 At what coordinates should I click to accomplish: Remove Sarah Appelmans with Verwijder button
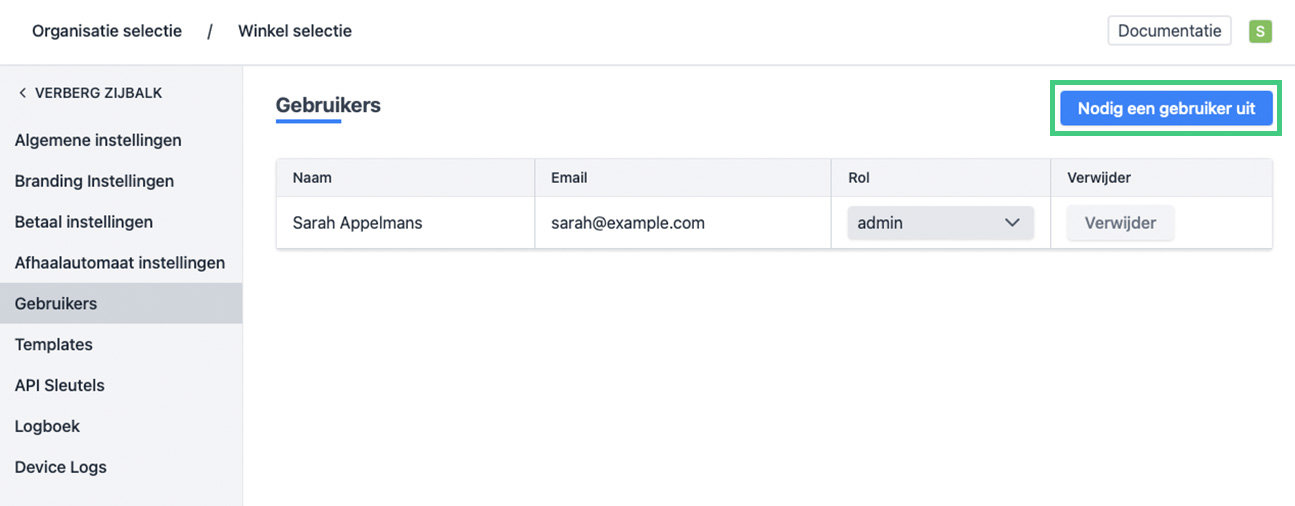(x=1120, y=223)
